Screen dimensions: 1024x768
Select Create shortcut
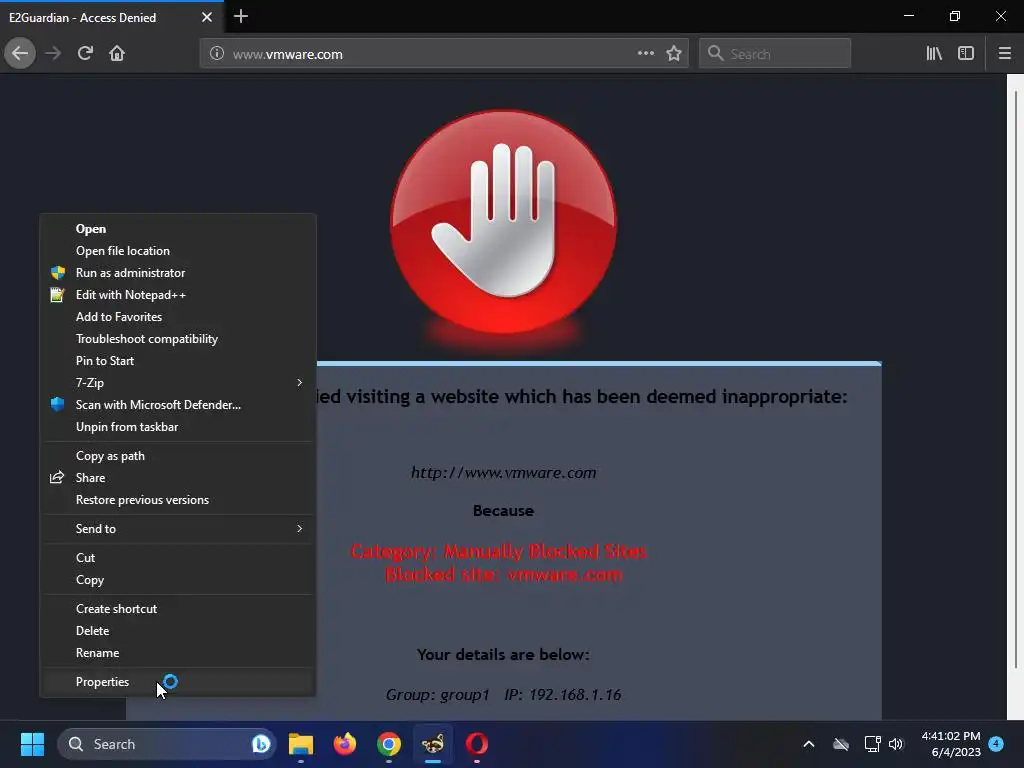pos(178,609)
